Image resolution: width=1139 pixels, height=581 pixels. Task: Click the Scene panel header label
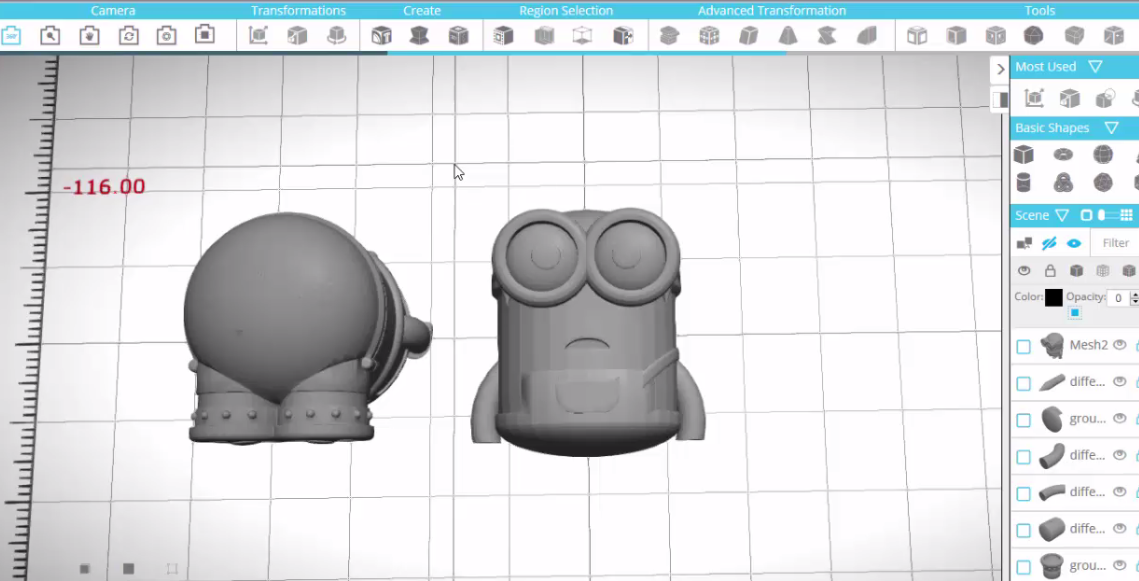click(1031, 215)
